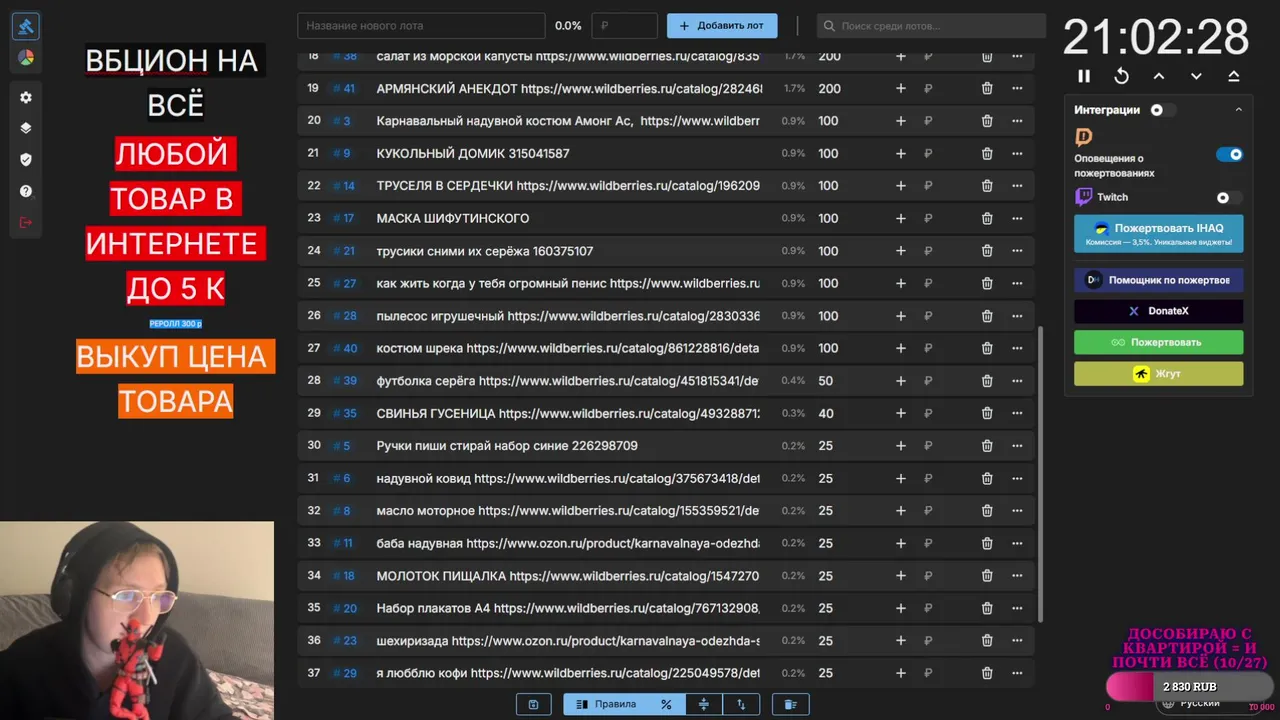
Task: Click the clear-all-lots trash icon at bottom
Action: point(790,704)
